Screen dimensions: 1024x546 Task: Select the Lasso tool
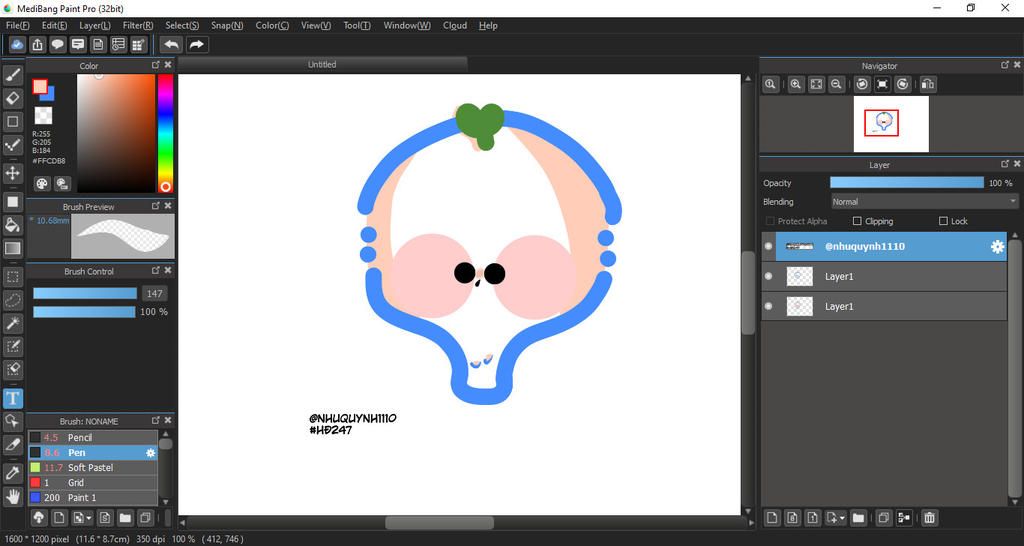pos(12,300)
